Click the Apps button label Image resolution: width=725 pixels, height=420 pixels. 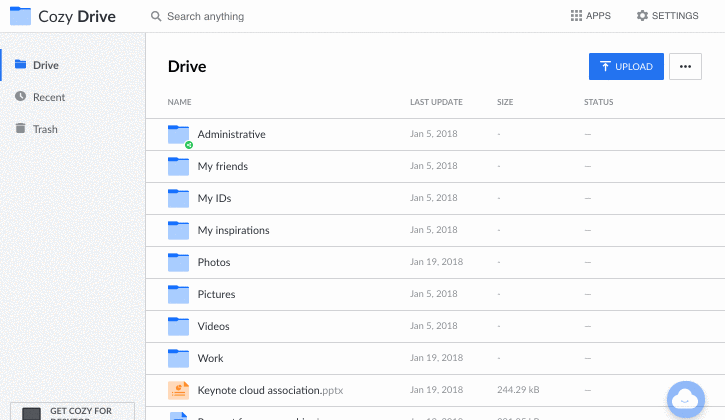click(598, 16)
